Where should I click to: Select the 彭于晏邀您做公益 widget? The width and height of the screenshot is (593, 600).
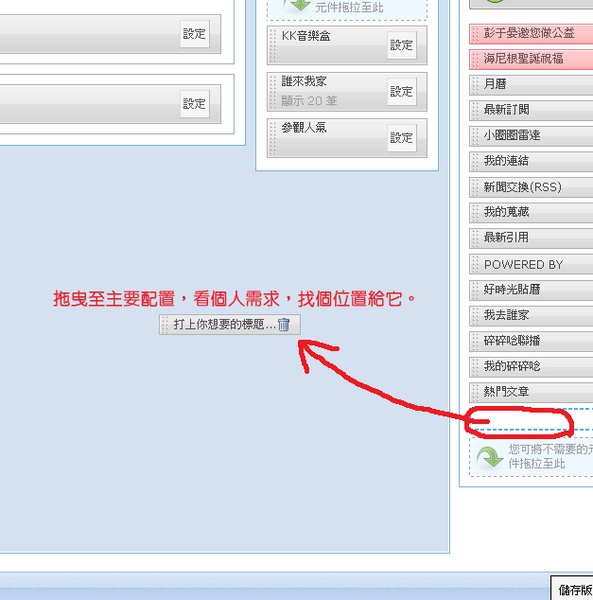[531, 34]
